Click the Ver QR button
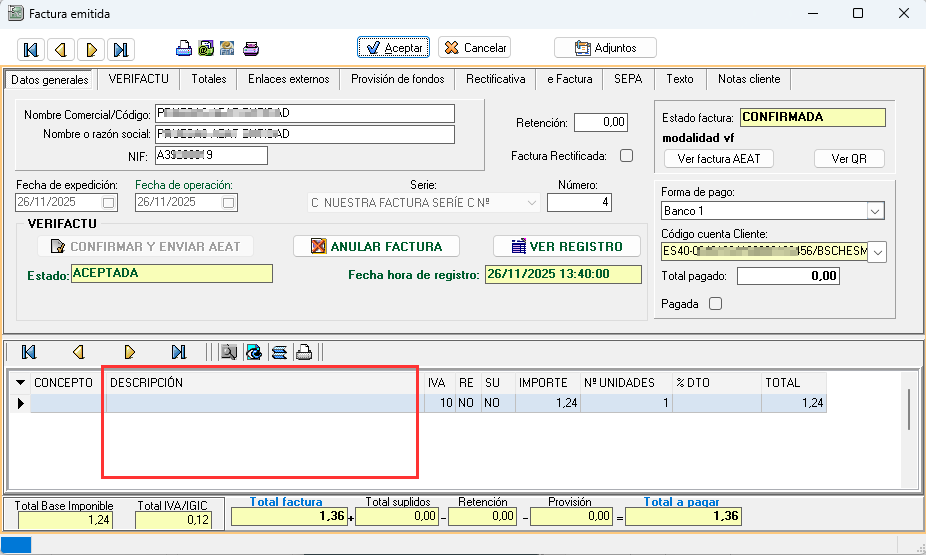The width and height of the screenshot is (926, 555). [845, 159]
